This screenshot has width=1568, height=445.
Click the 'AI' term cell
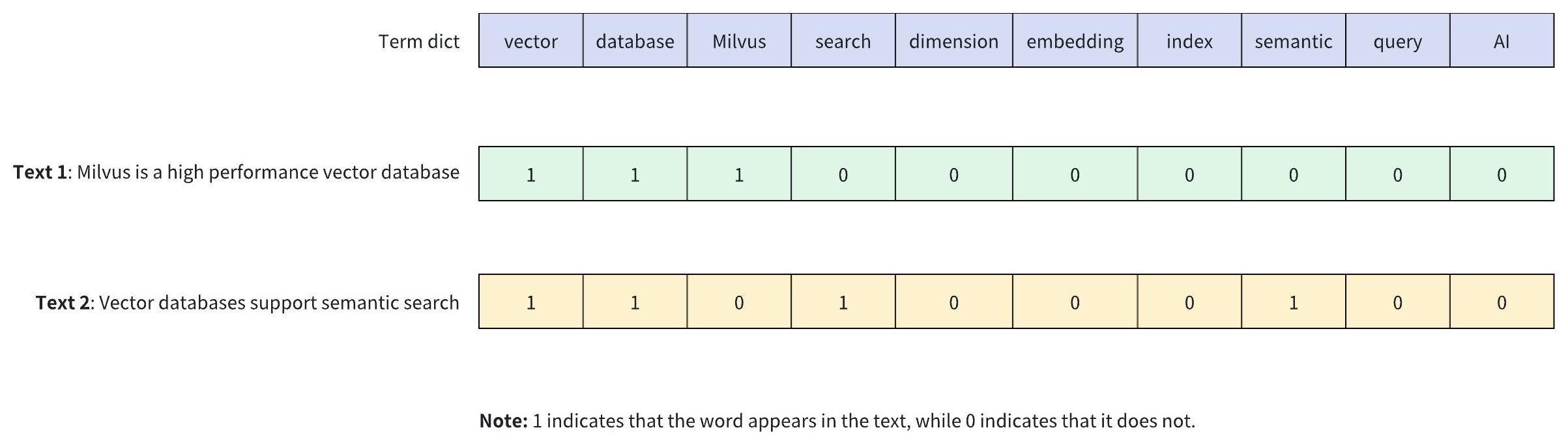(1502, 41)
